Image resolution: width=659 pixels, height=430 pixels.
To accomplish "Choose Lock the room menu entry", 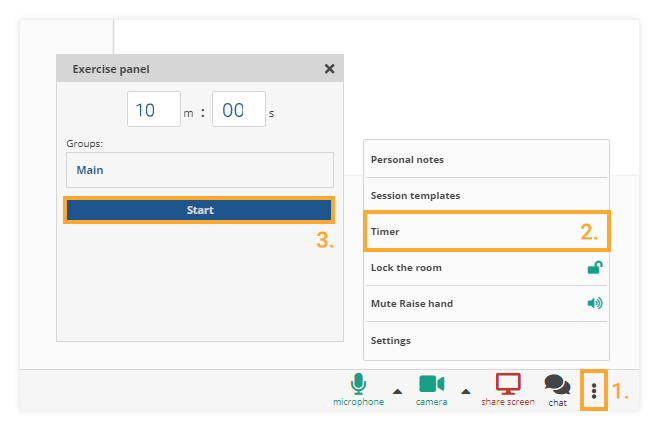I will pos(486,268).
